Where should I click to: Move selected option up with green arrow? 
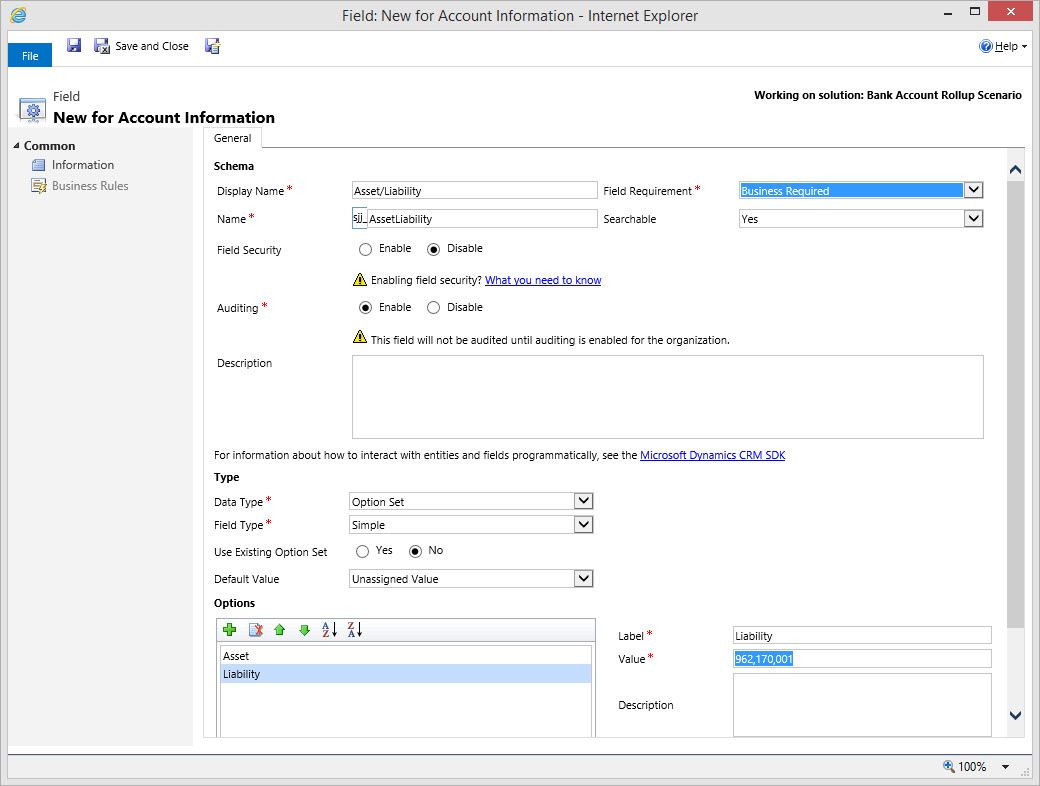[x=280, y=630]
